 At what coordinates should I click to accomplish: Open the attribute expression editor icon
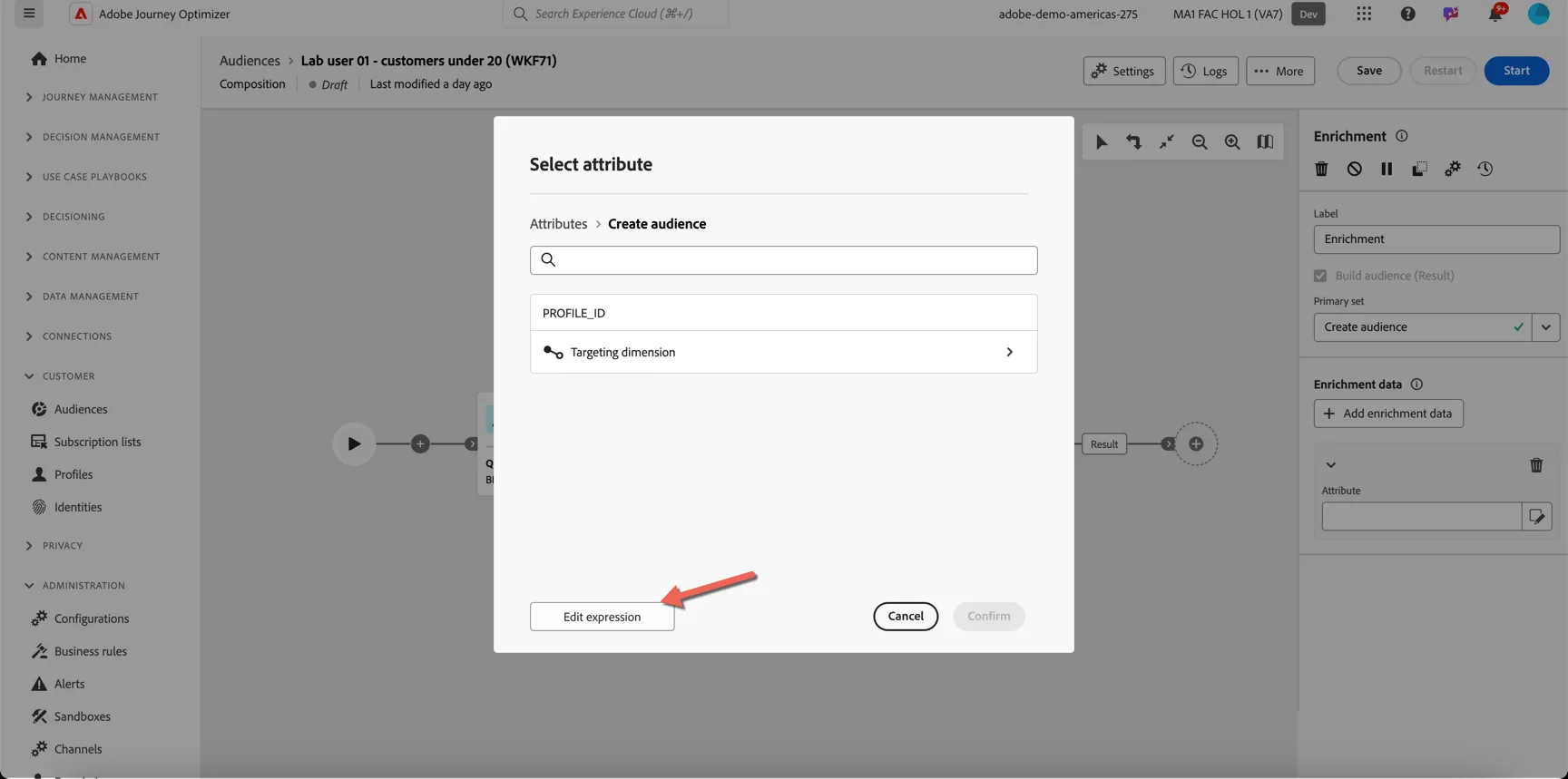point(1536,516)
